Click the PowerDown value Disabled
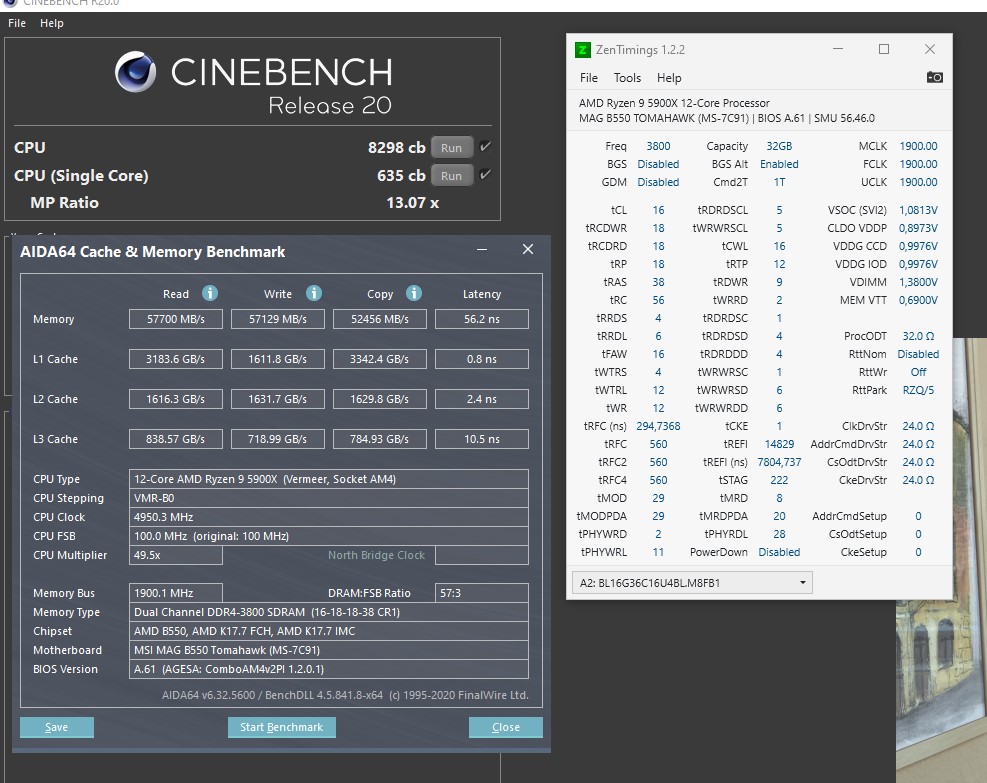 click(779, 552)
